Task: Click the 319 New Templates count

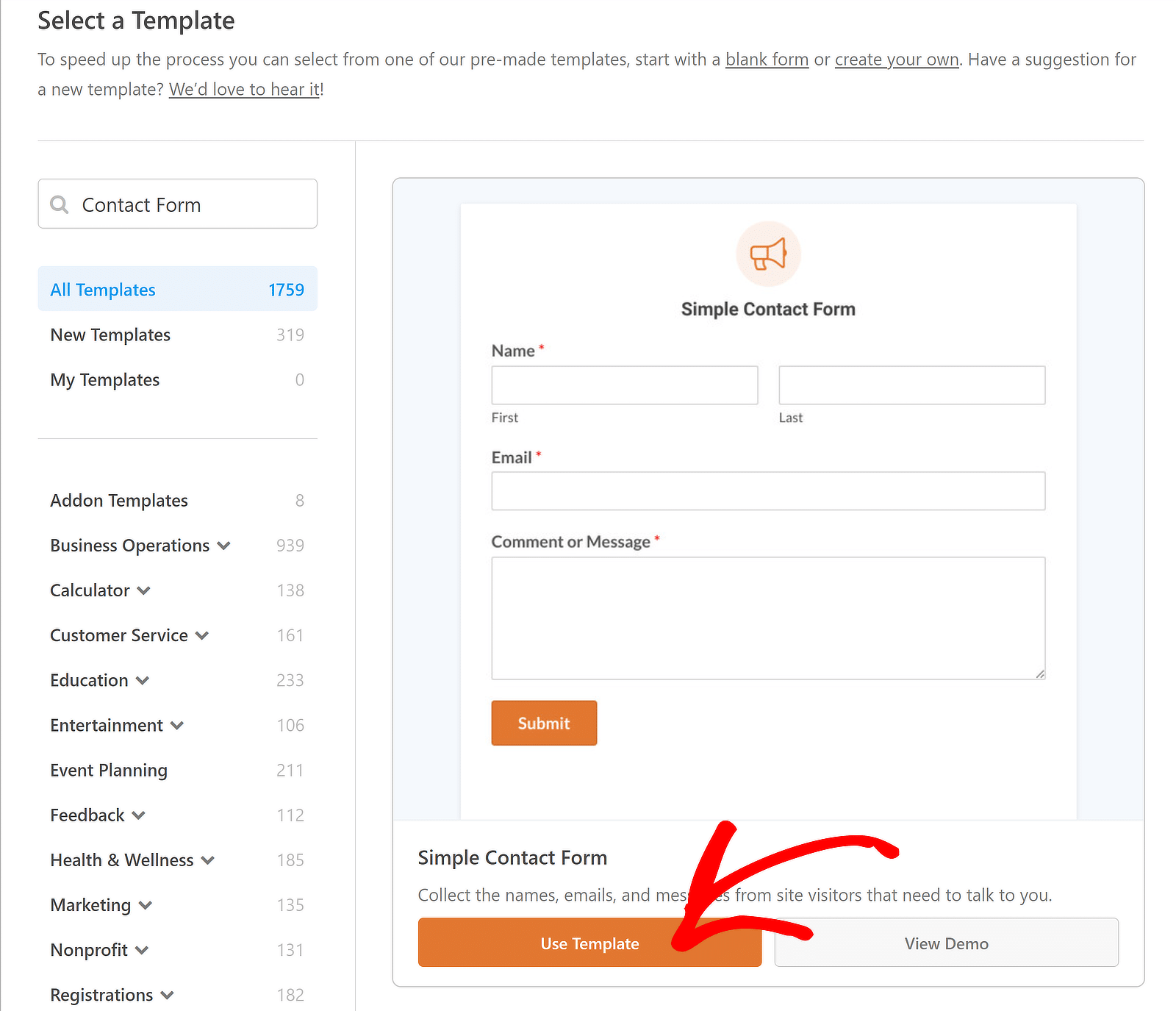Action: tap(290, 335)
